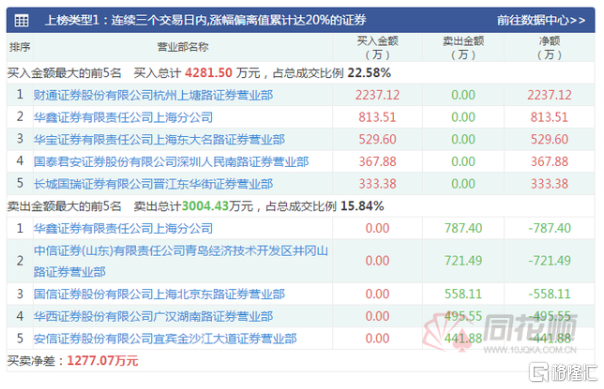Open 华鑫证券上海分公司 in the sell list

(x=123, y=228)
